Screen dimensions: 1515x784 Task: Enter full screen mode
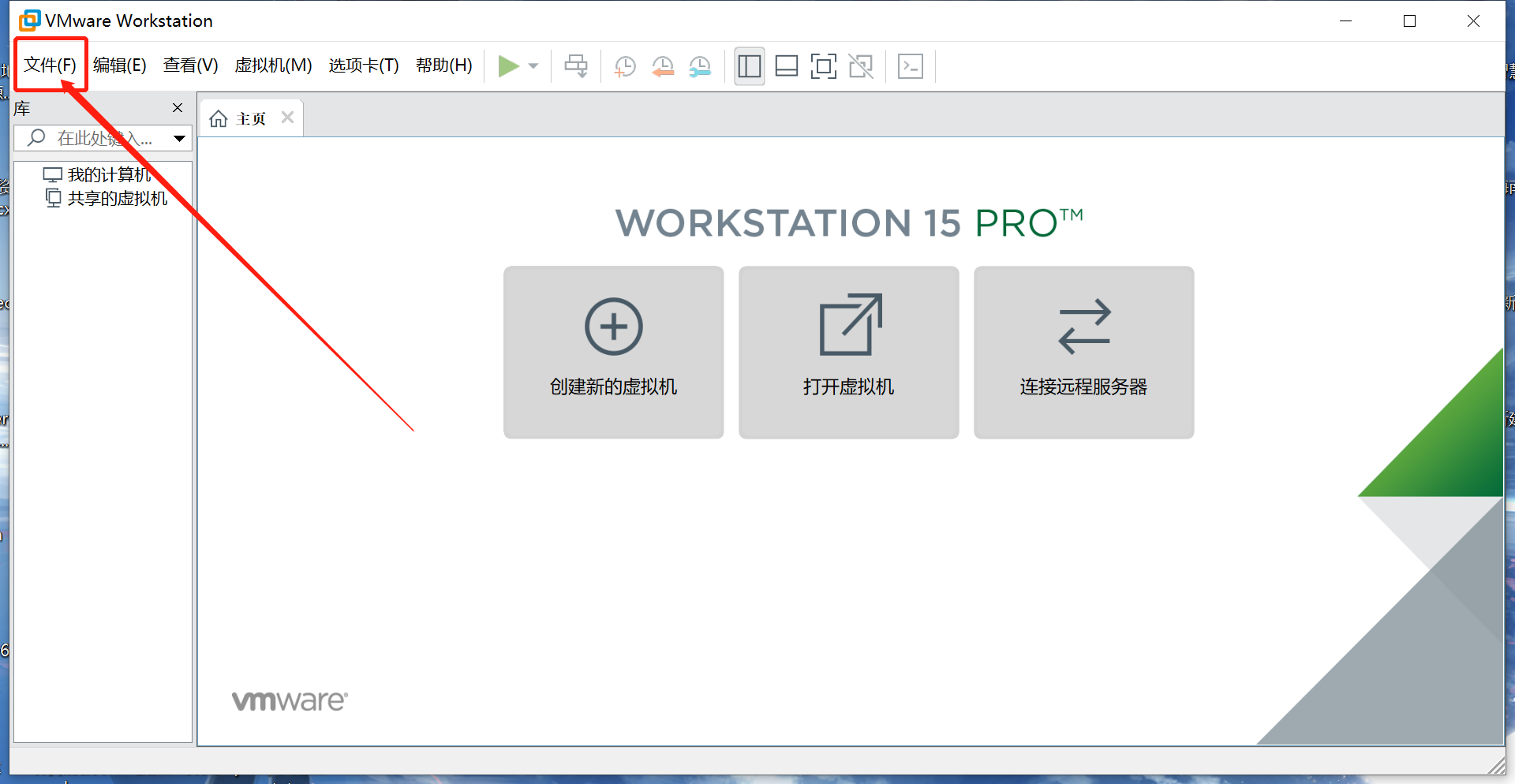pos(823,65)
